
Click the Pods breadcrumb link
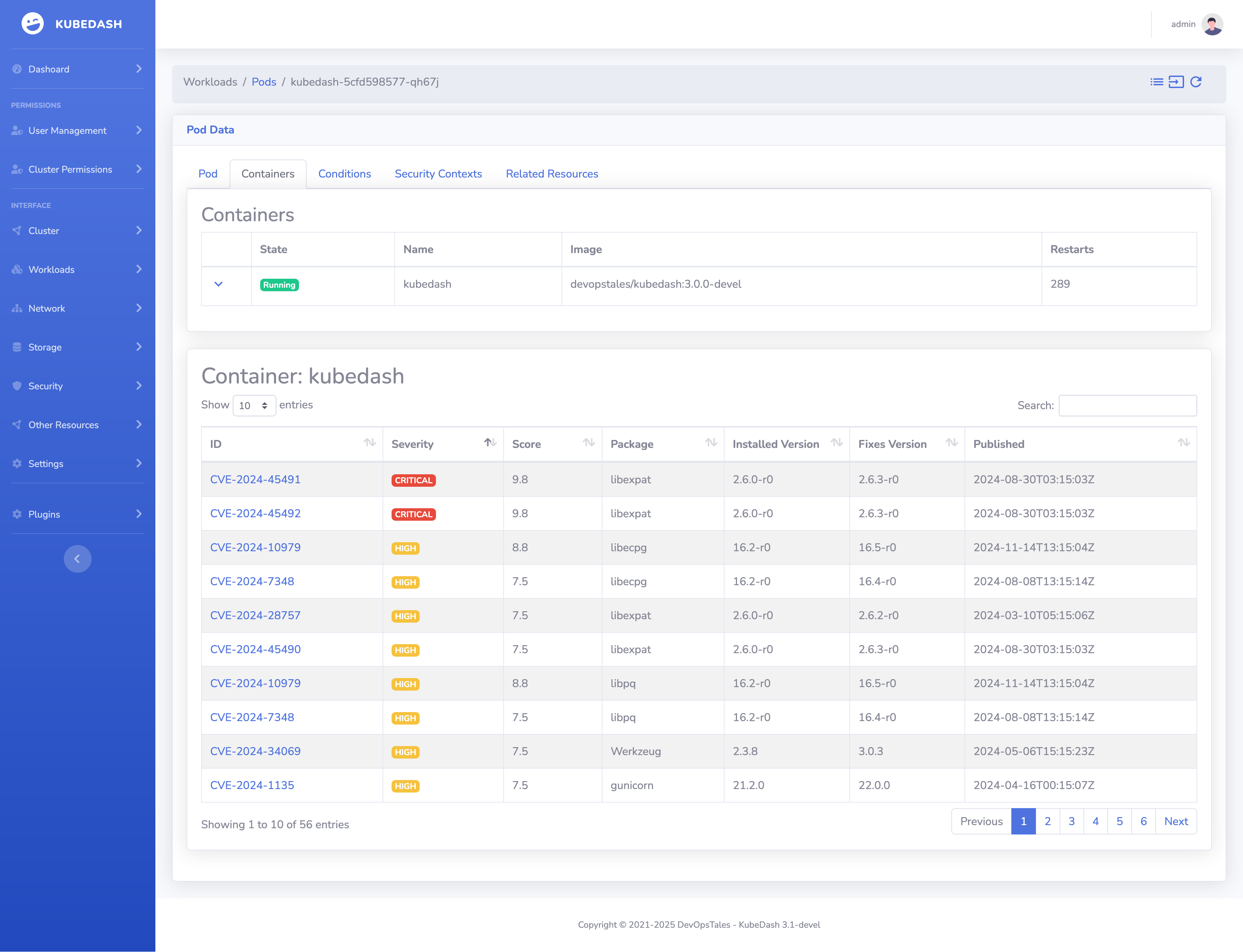pyautogui.click(x=264, y=82)
